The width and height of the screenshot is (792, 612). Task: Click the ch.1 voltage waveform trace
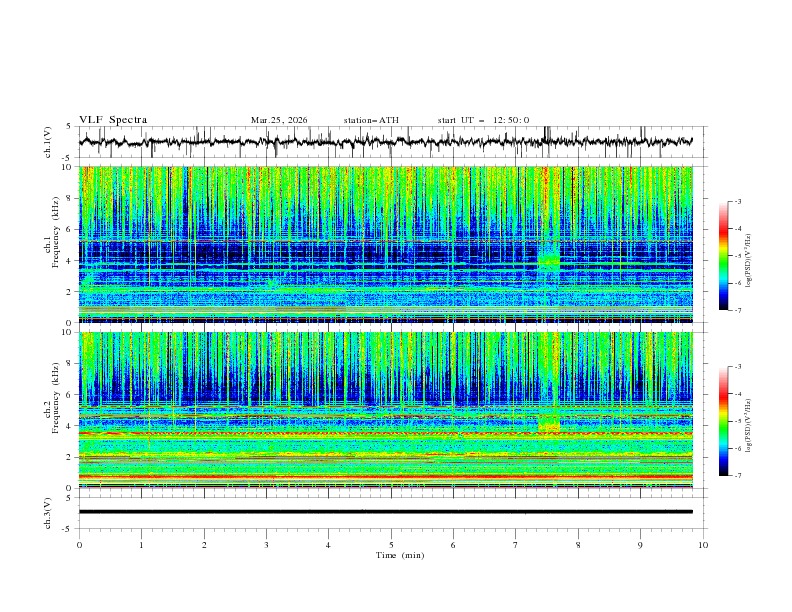tap(385, 142)
